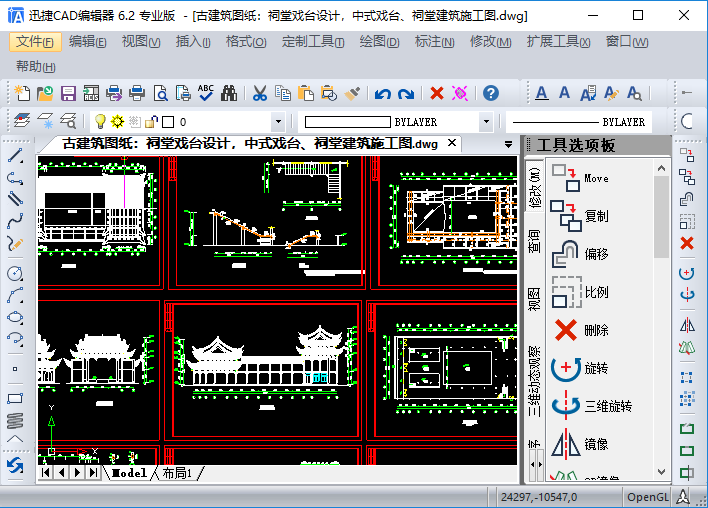Screen dimensions: 708x508
Task: Open the Layer manager icon
Action: (x=22, y=121)
